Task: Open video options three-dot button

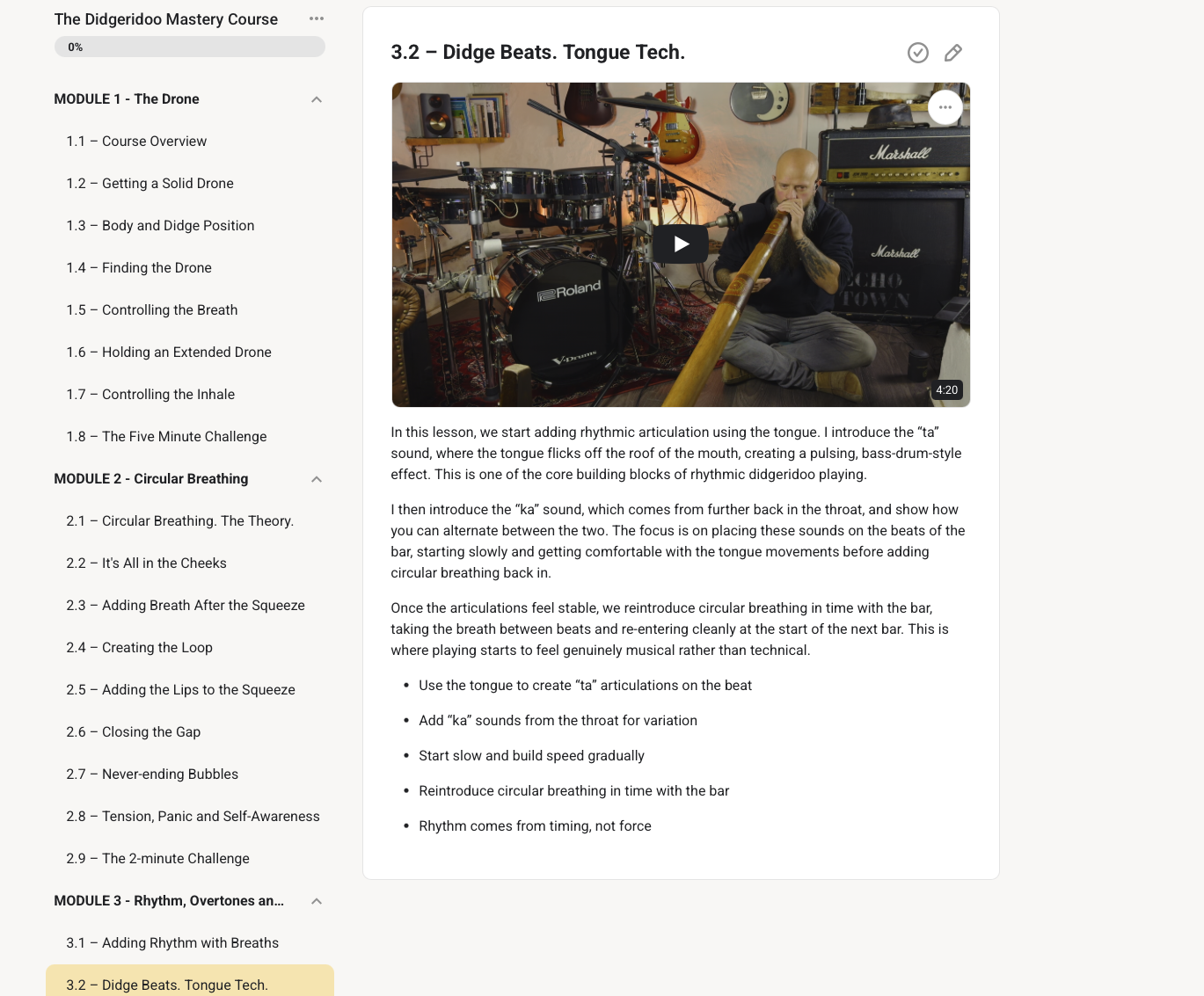Action: click(945, 107)
